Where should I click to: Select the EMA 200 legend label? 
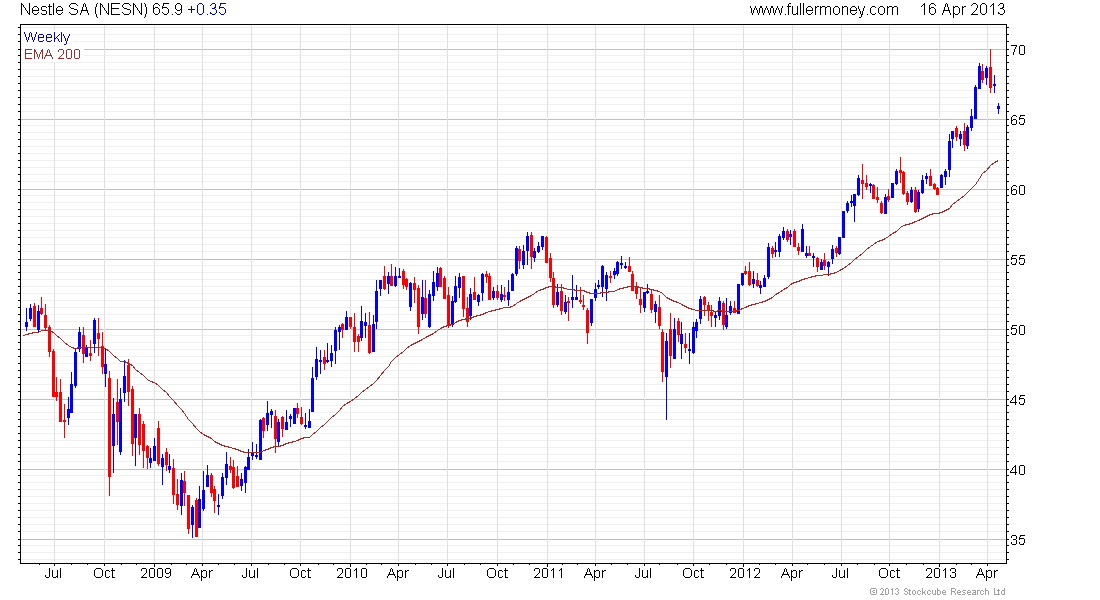click(53, 54)
